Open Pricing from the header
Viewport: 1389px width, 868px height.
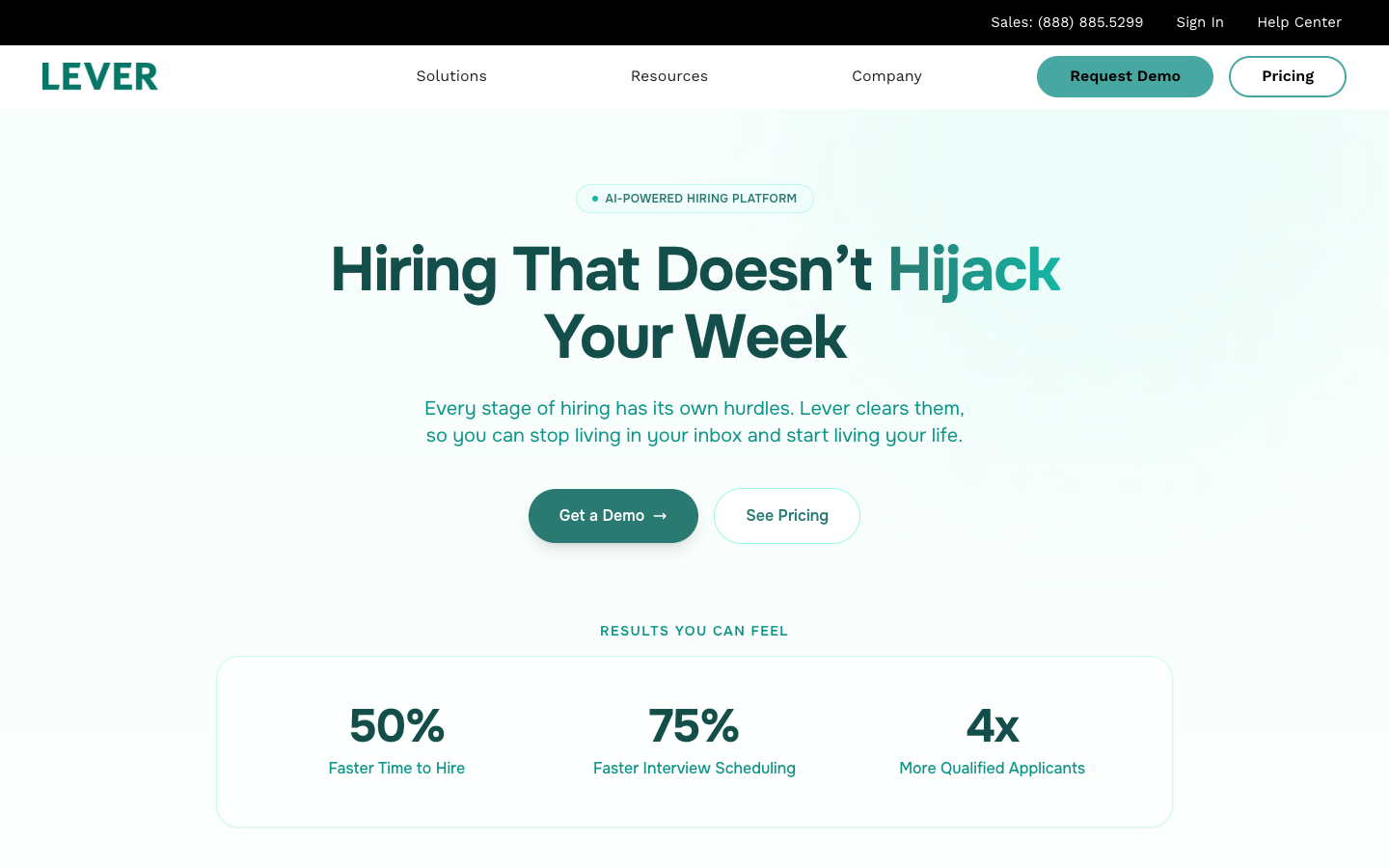(x=1287, y=76)
